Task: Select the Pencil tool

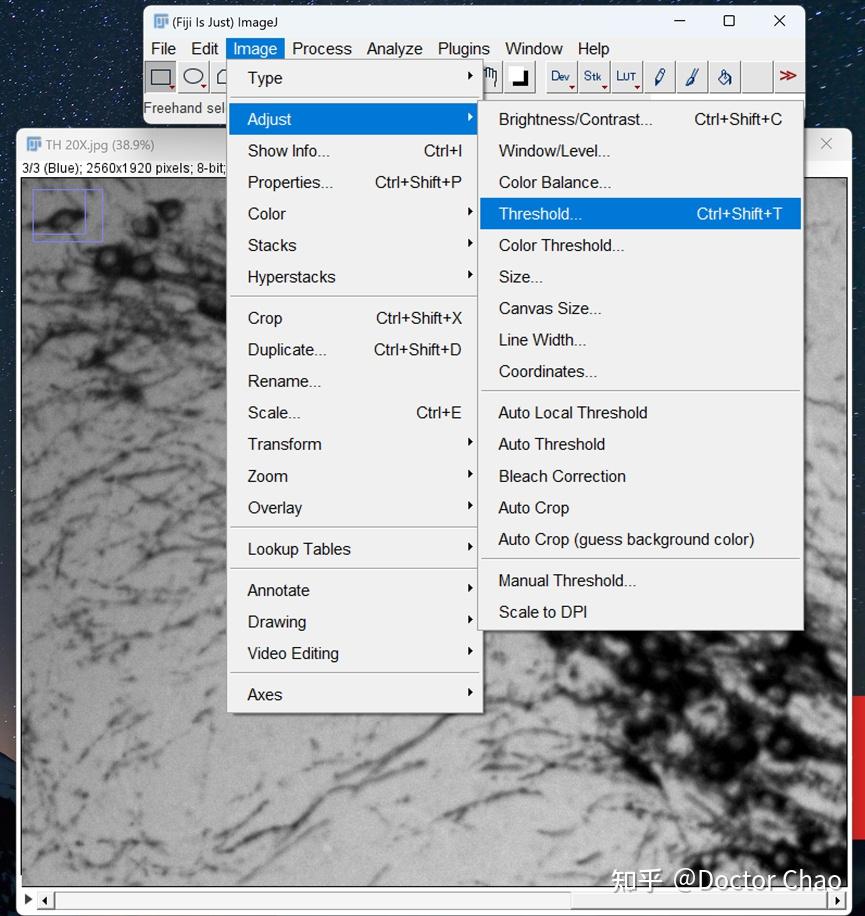Action: tap(658, 77)
